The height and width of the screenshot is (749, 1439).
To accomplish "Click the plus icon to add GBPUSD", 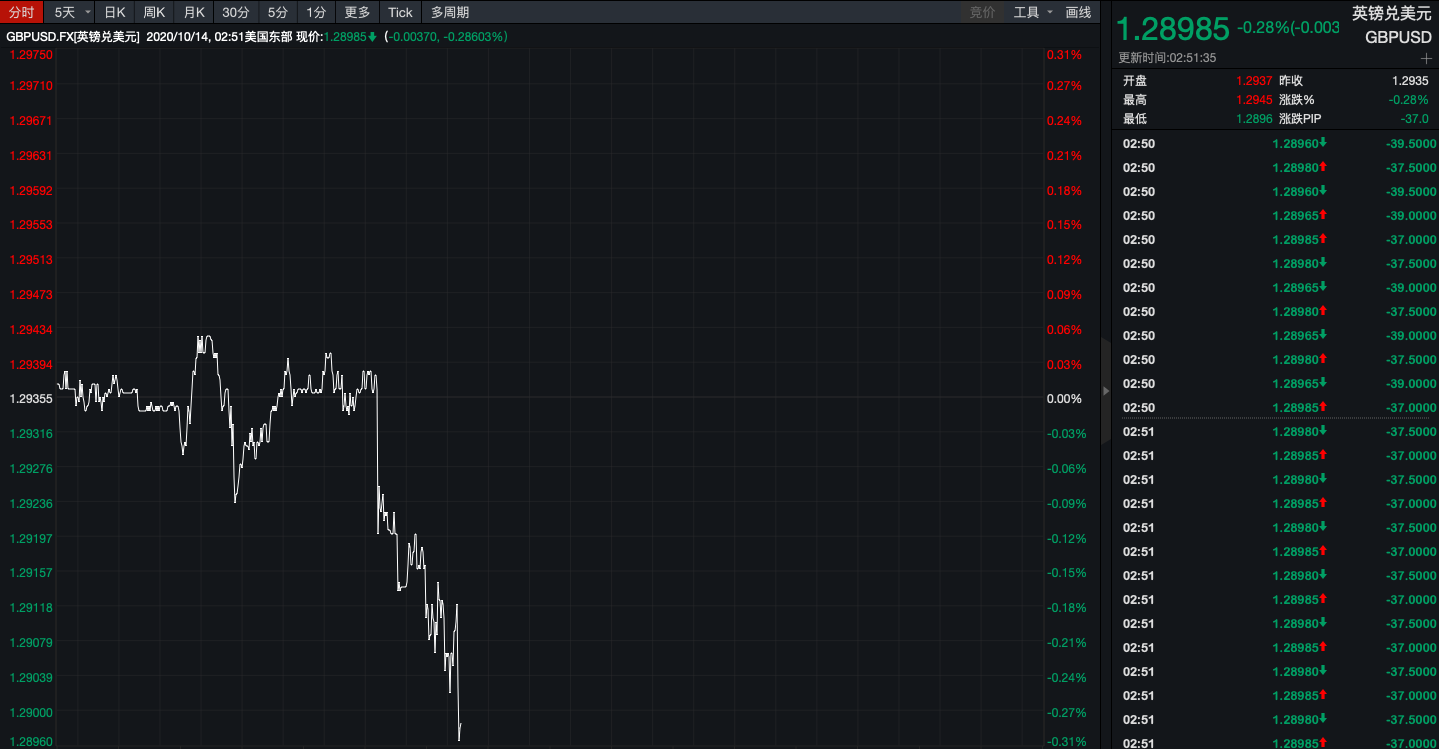I will tap(1426, 58).
